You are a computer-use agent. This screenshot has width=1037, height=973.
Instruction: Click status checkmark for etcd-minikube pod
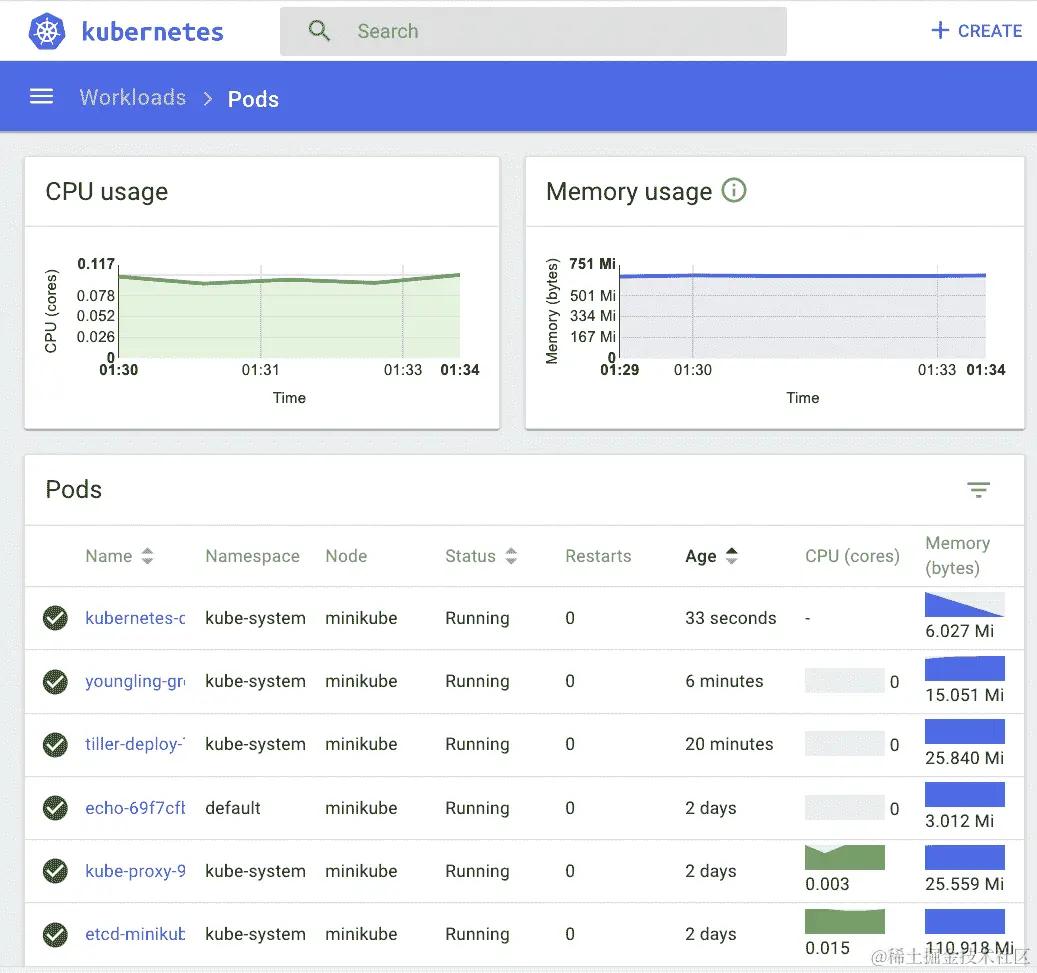(55, 934)
